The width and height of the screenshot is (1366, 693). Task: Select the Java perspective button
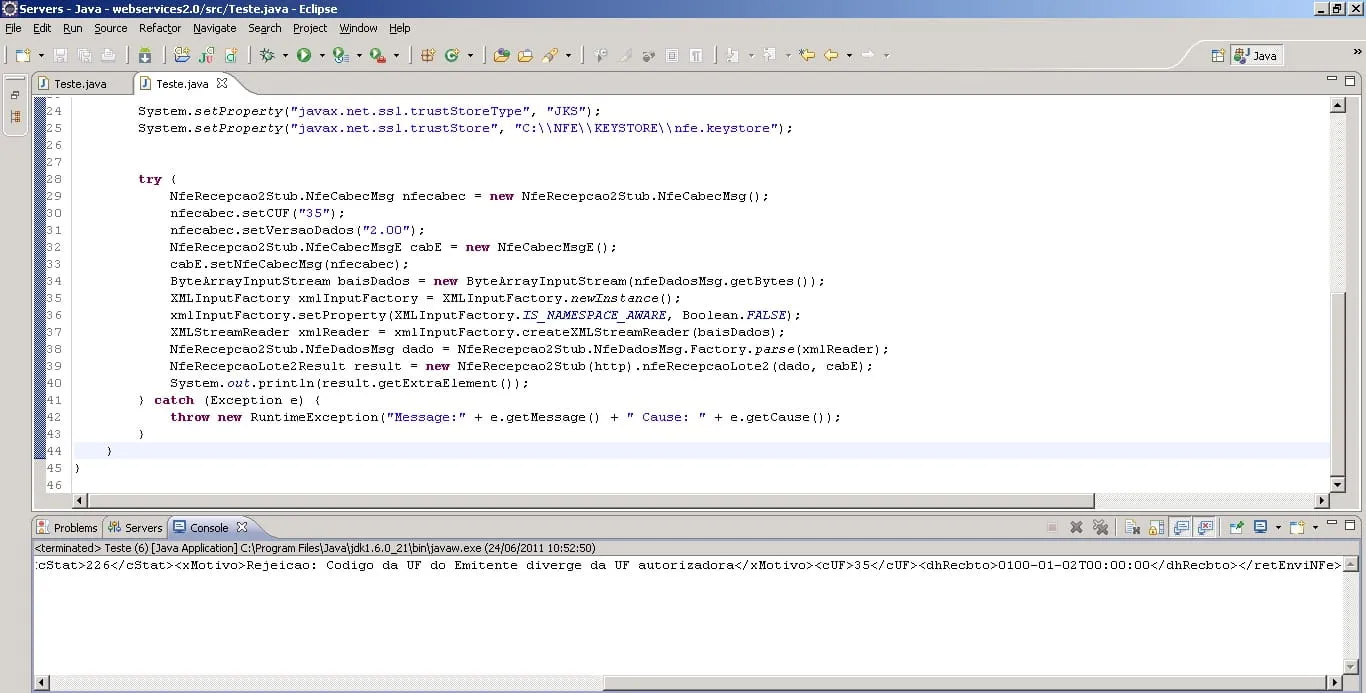[x=1256, y=56]
